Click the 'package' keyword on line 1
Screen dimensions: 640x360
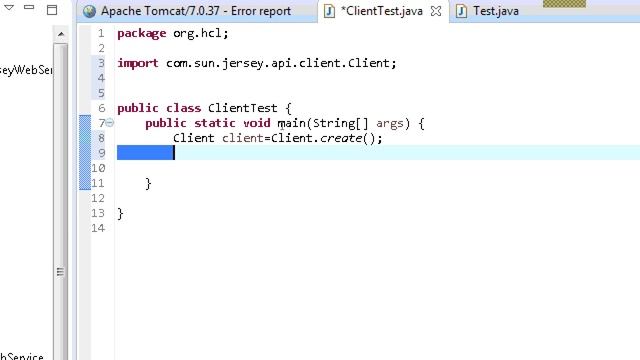[142, 33]
